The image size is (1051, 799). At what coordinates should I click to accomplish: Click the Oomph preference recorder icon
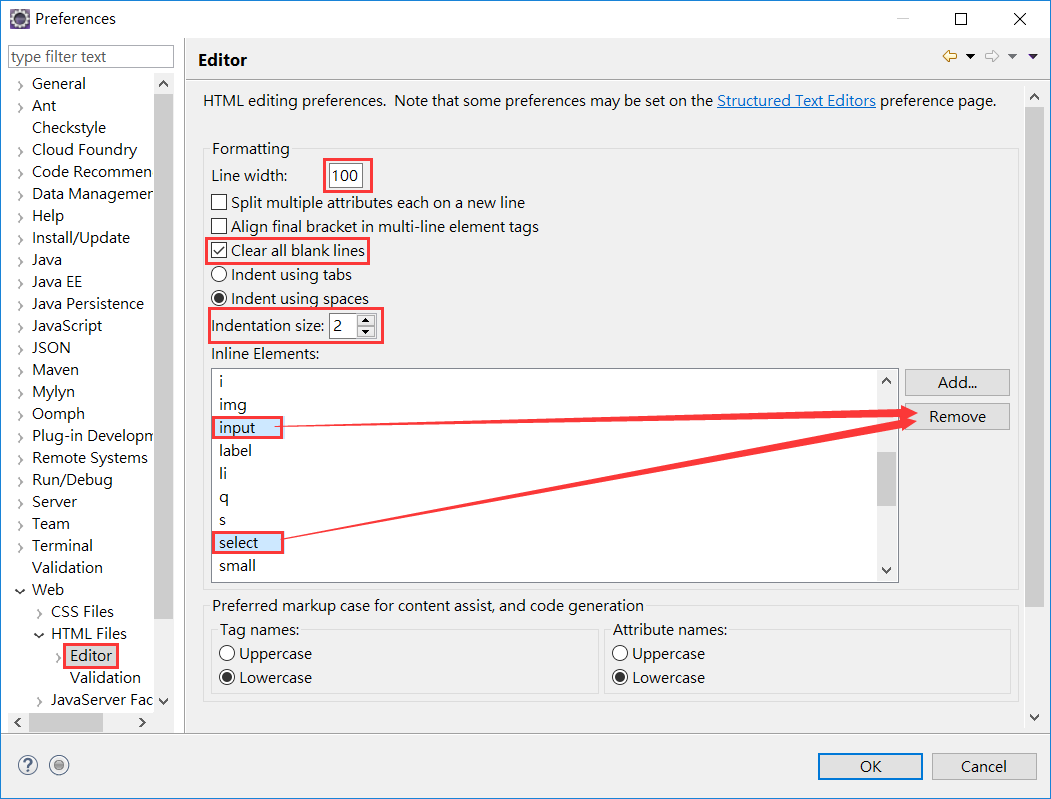(x=59, y=765)
